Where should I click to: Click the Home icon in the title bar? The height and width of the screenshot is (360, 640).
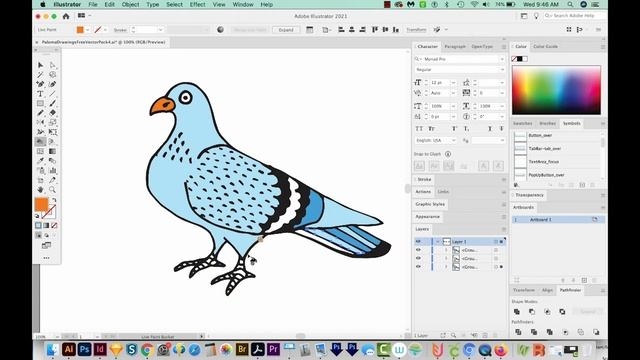tap(66, 16)
